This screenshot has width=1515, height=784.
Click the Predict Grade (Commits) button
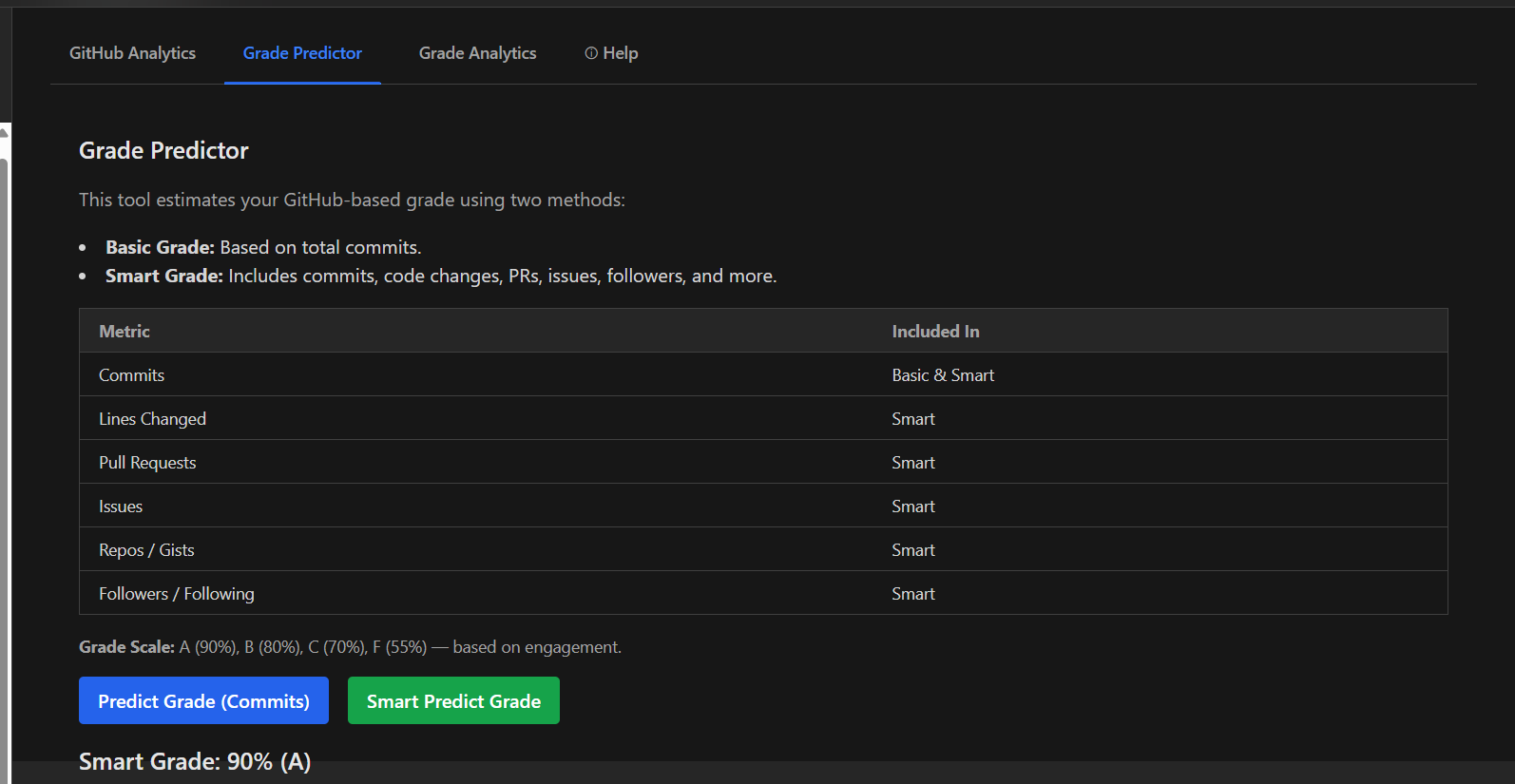point(203,700)
